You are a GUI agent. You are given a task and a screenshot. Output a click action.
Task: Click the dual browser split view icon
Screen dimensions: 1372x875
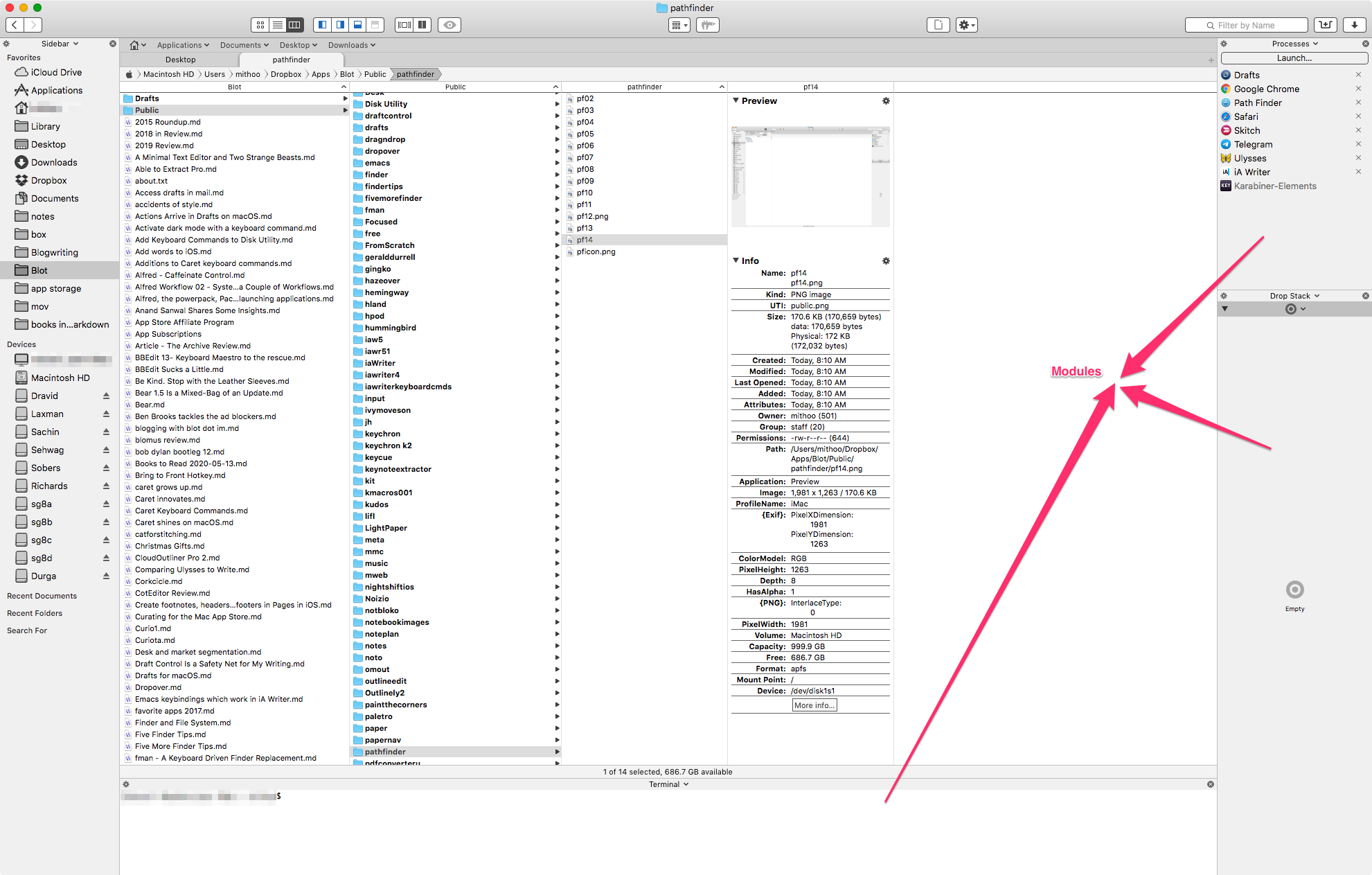click(404, 25)
